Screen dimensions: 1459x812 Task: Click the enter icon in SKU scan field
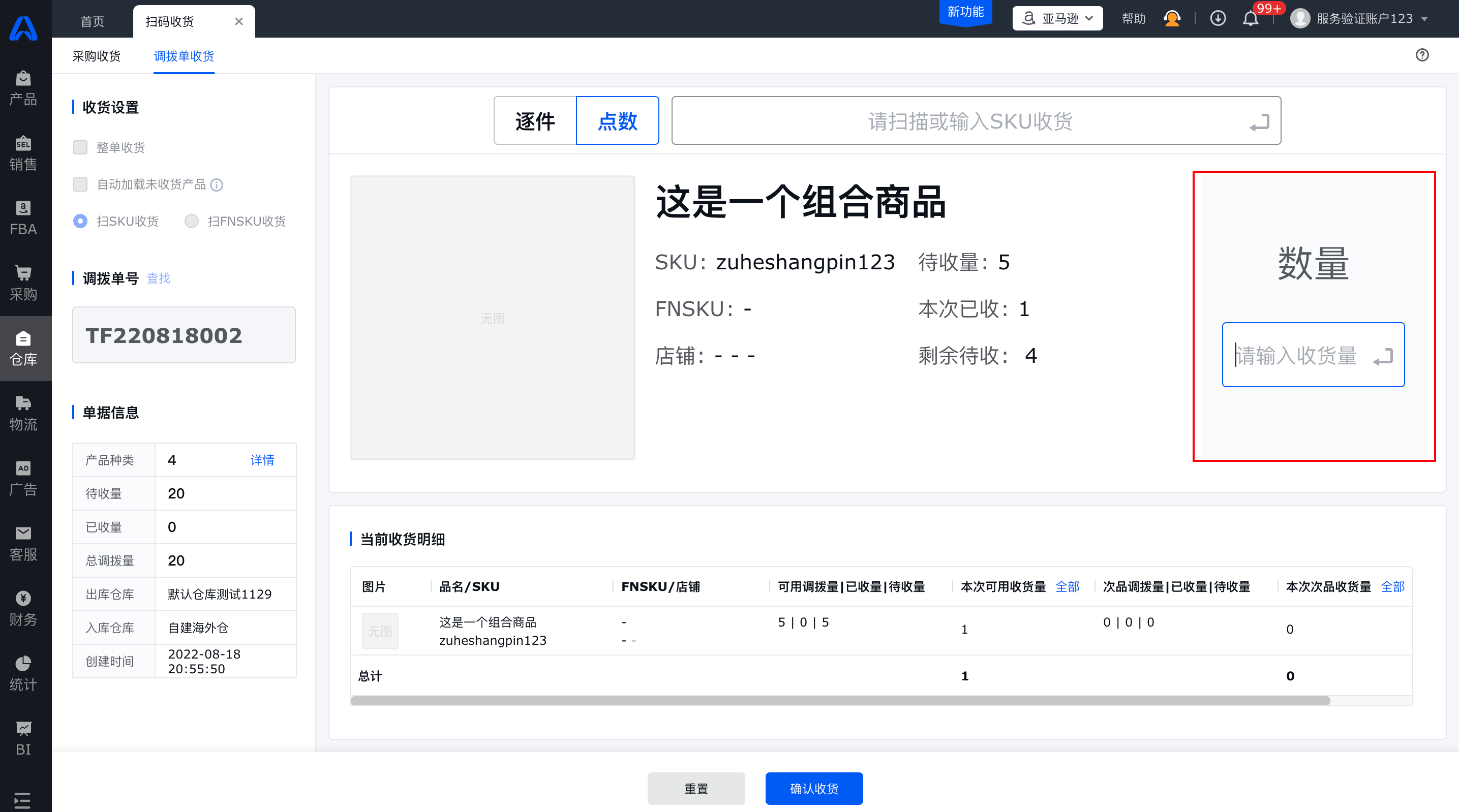1259,122
